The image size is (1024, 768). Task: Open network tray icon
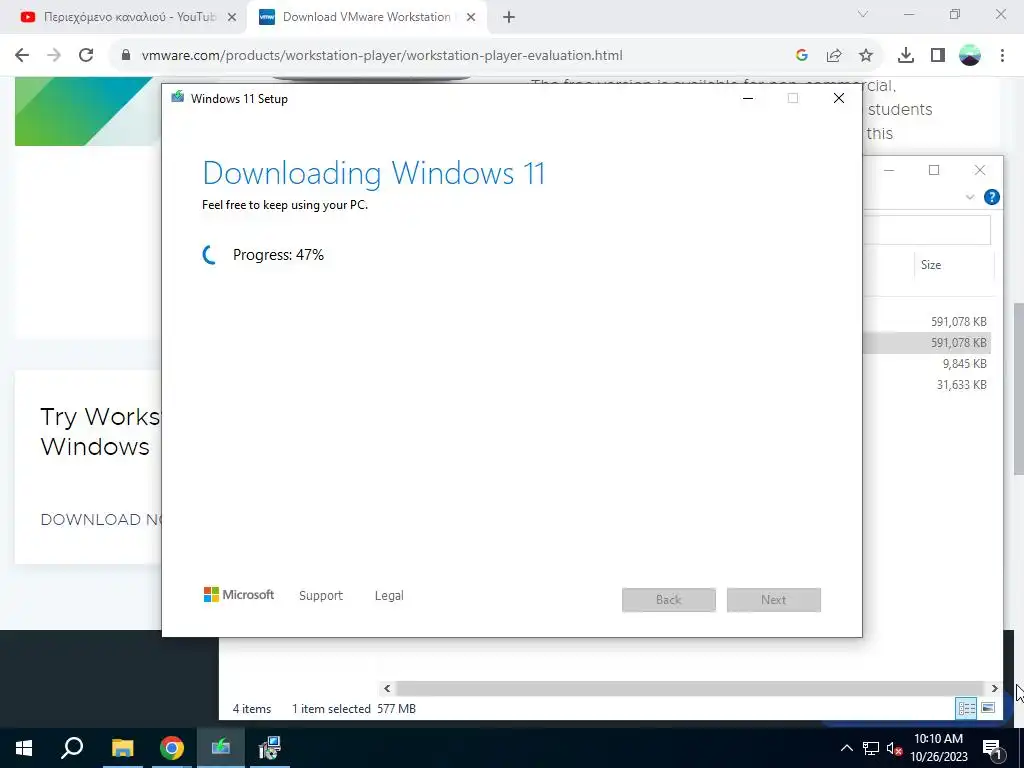click(x=871, y=748)
